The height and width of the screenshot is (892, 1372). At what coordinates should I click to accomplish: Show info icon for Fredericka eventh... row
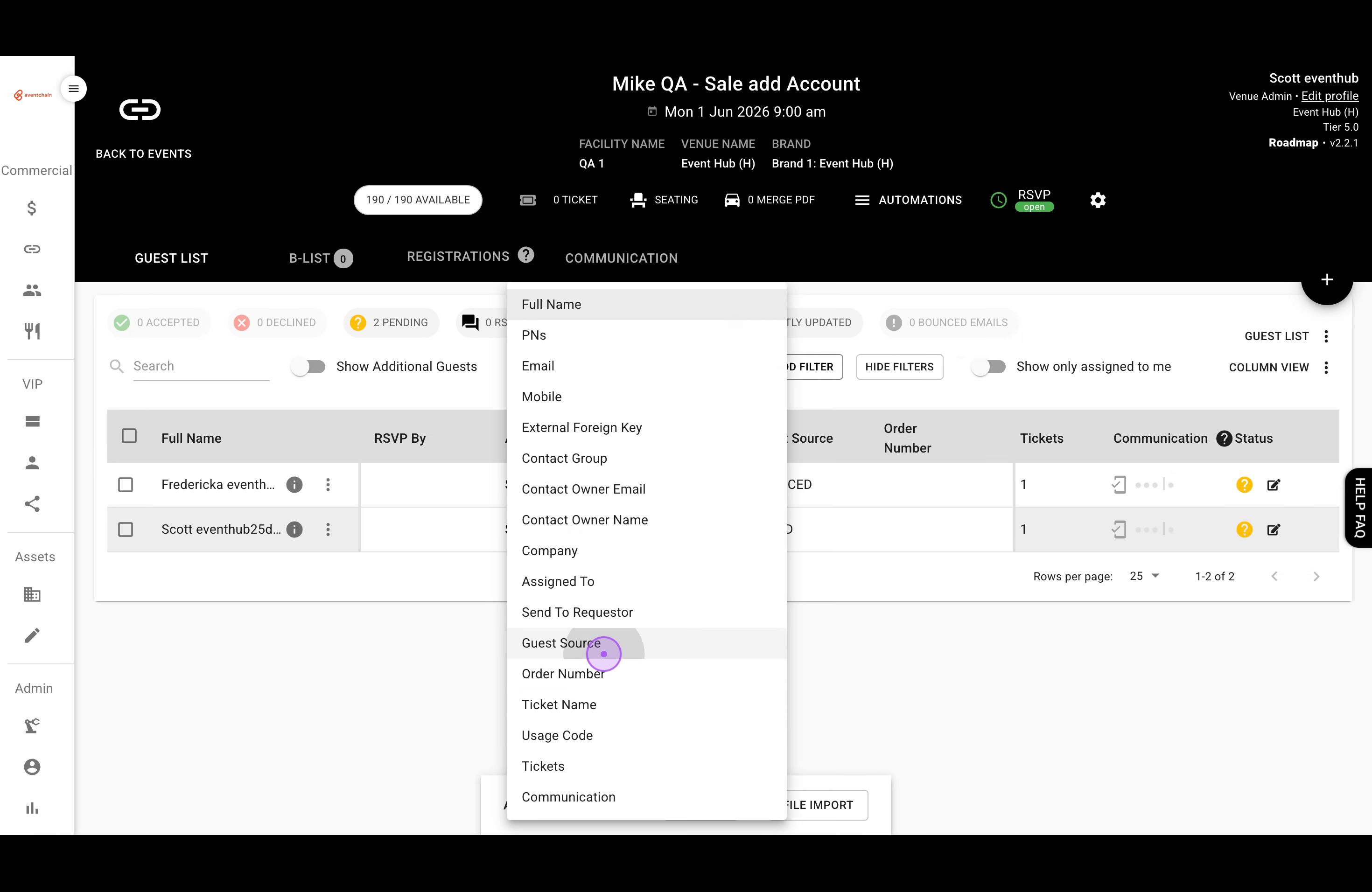click(294, 485)
